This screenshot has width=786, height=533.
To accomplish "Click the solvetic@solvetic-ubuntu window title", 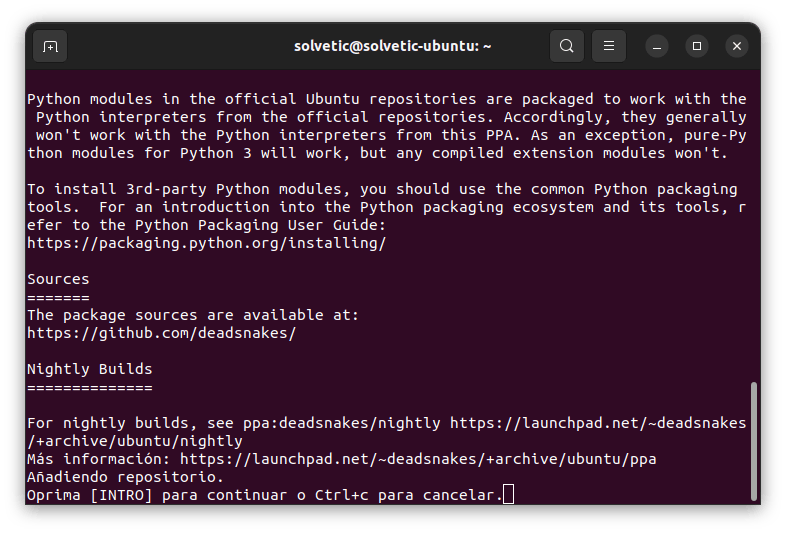I will pyautogui.click(x=392, y=46).
